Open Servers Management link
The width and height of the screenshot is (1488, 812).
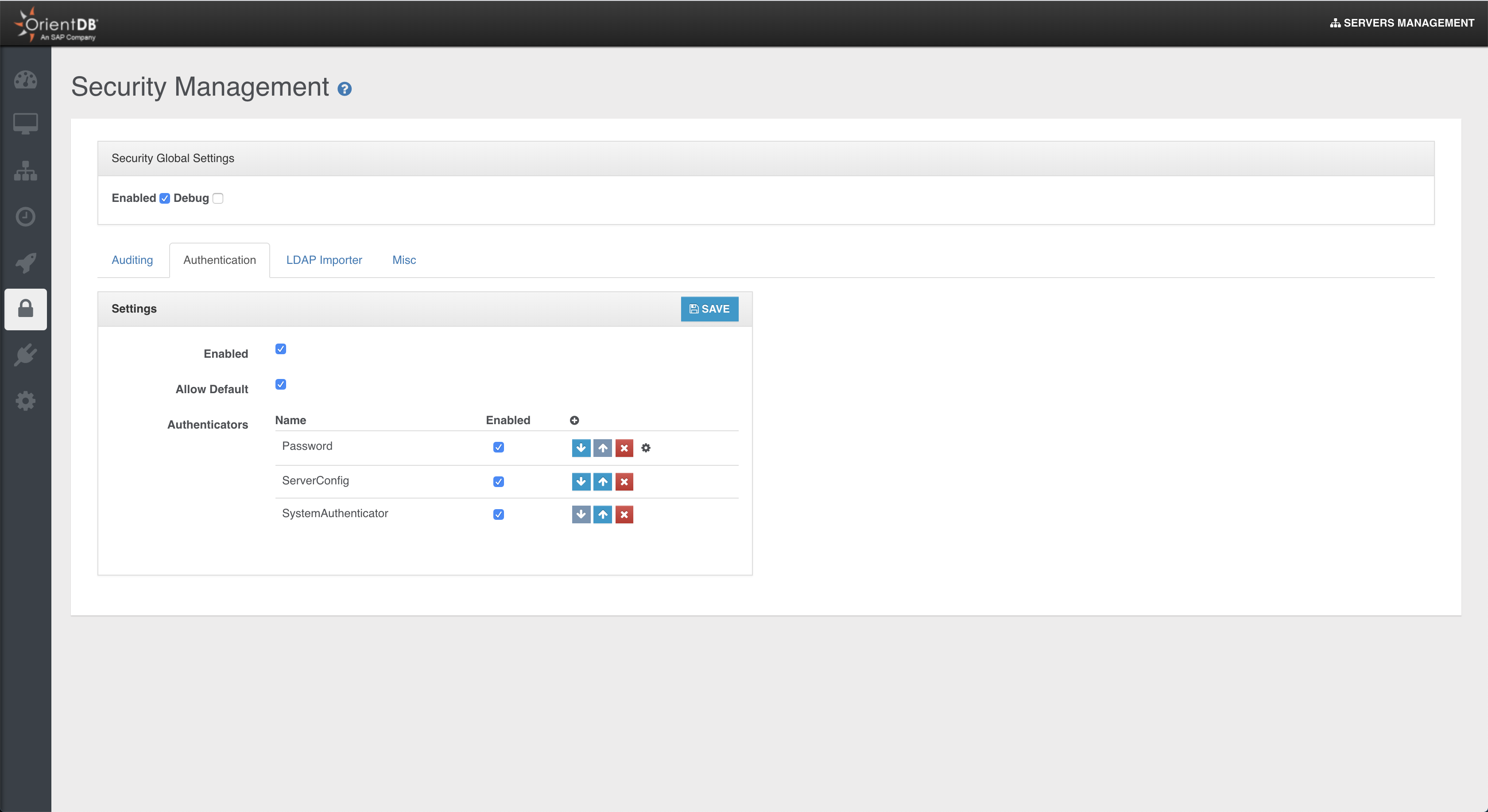pyautogui.click(x=1402, y=23)
